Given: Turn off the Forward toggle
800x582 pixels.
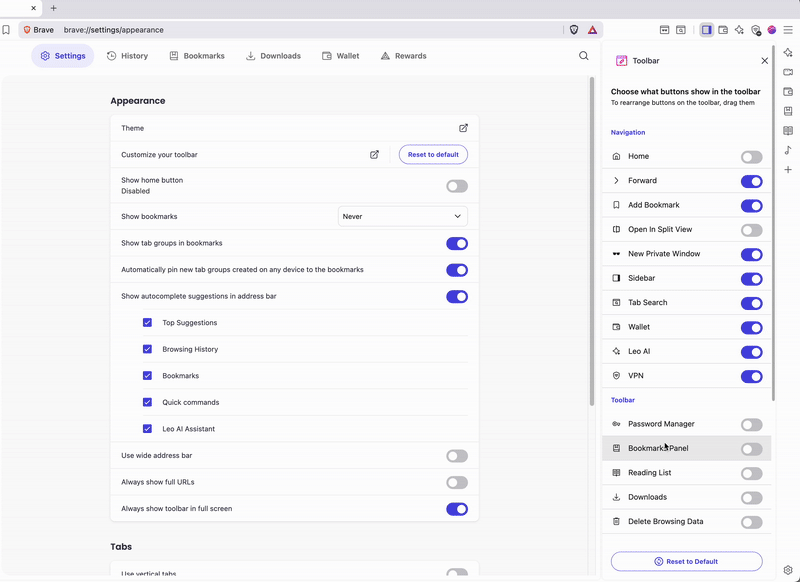Looking at the screenshot, I should (x=752, y=182).
